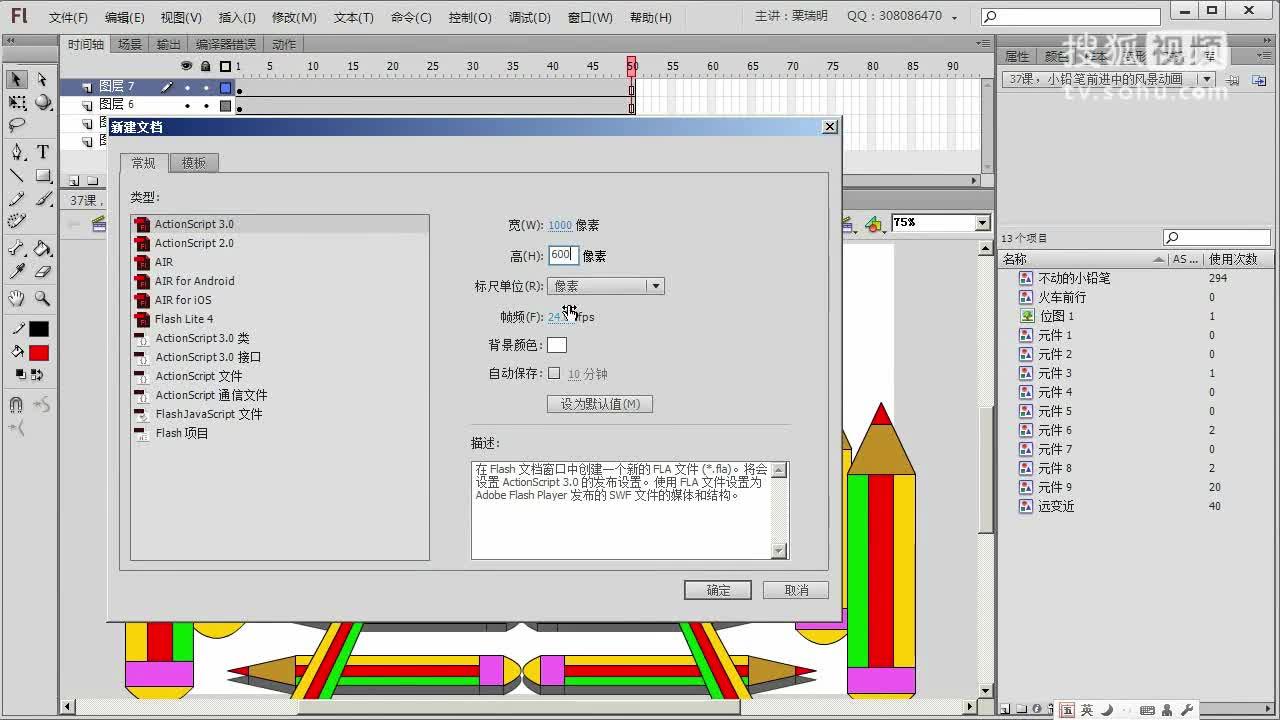1280x720 pixels.
Task: Open the 标尺单位 ruler units dropdown
Action: 655,285
